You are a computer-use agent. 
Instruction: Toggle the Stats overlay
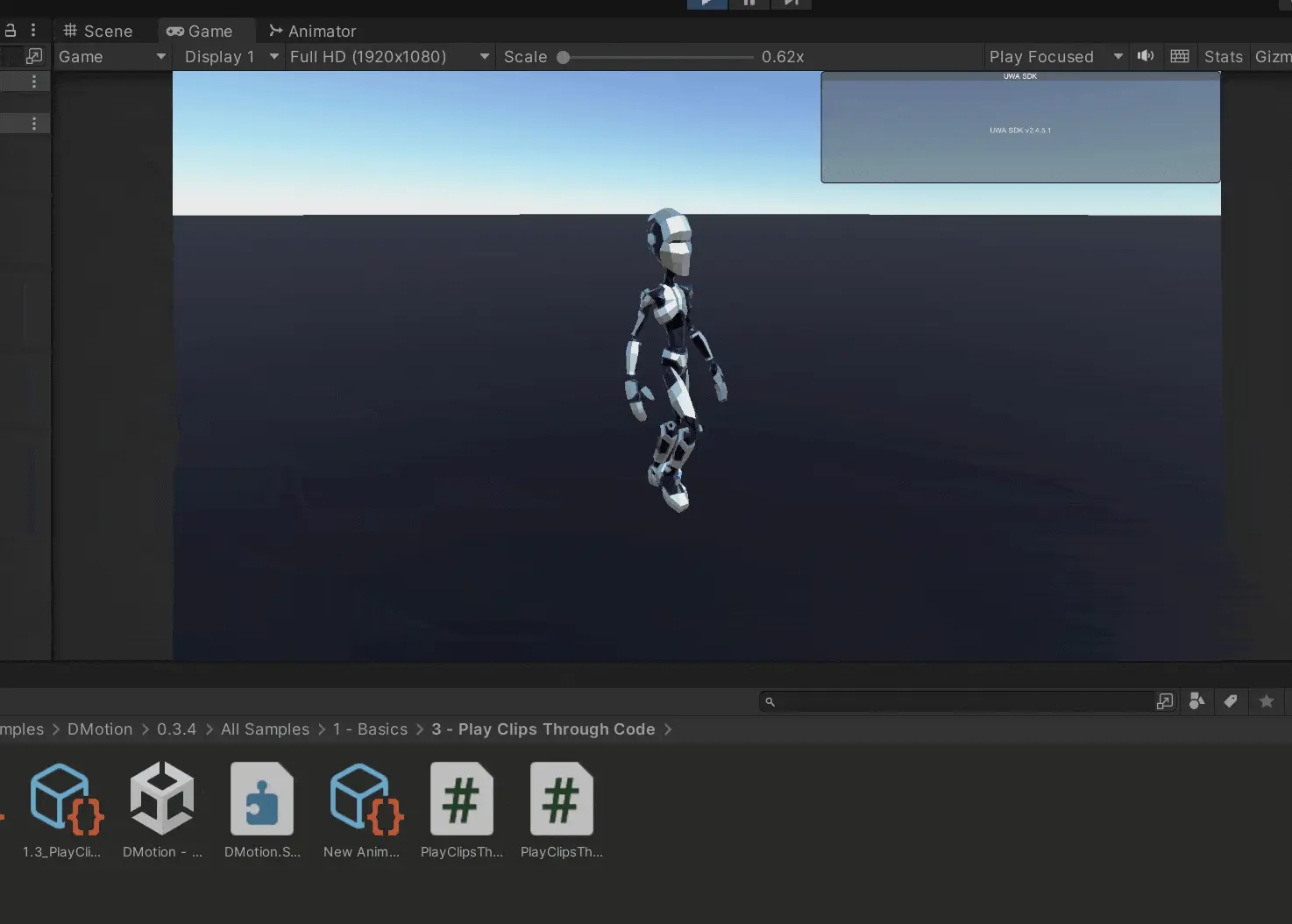(x=1223, y=57)
